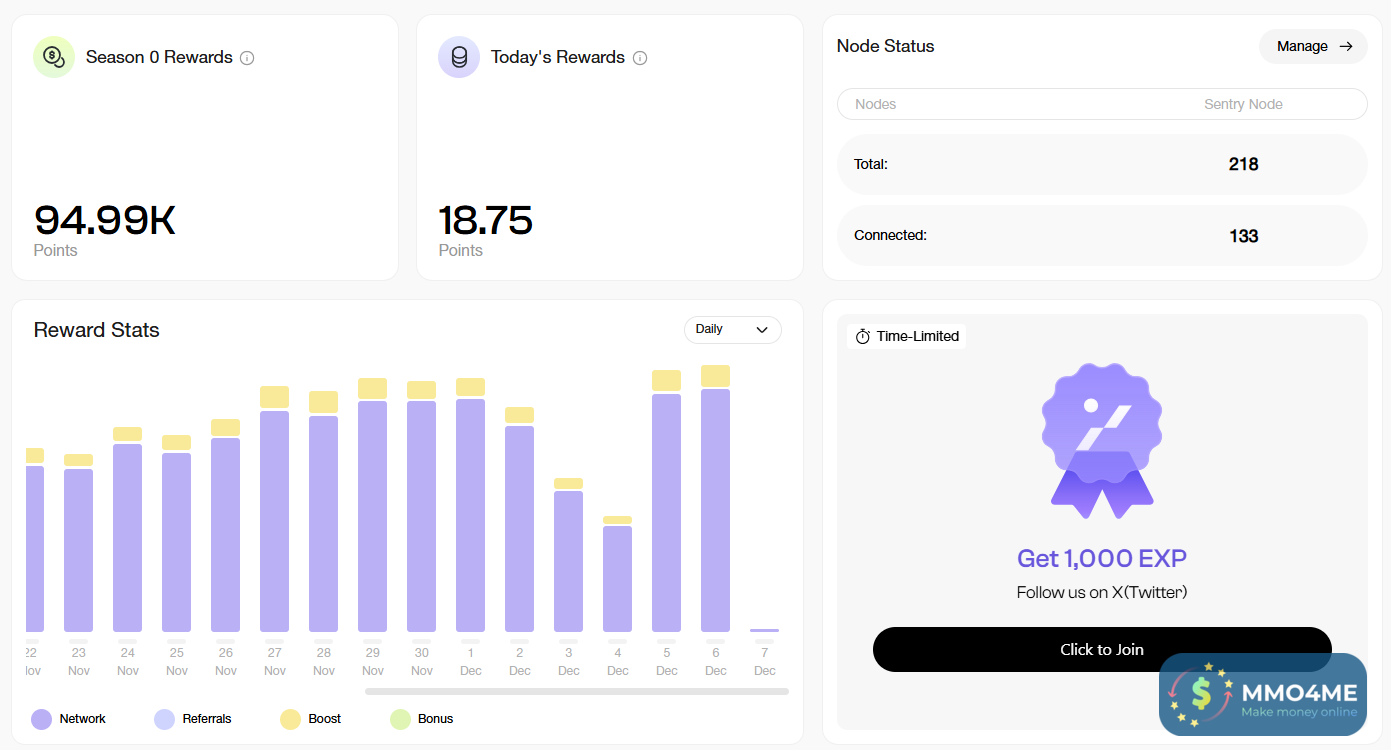Click the 5 Dec date label

[667, 661]
